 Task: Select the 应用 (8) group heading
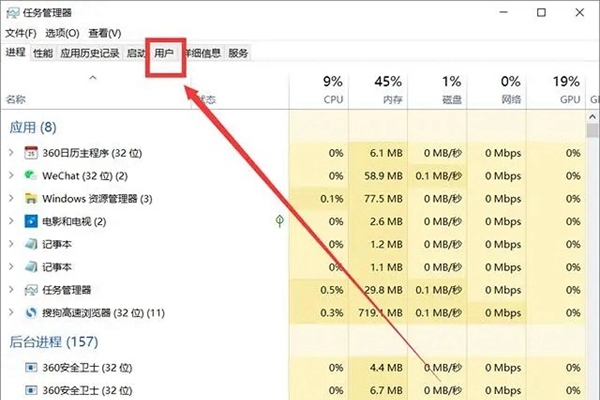point(33,127)
